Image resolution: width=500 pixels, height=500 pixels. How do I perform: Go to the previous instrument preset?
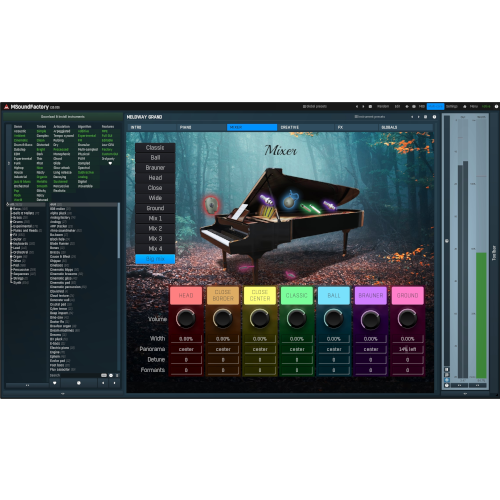[412, 117]
